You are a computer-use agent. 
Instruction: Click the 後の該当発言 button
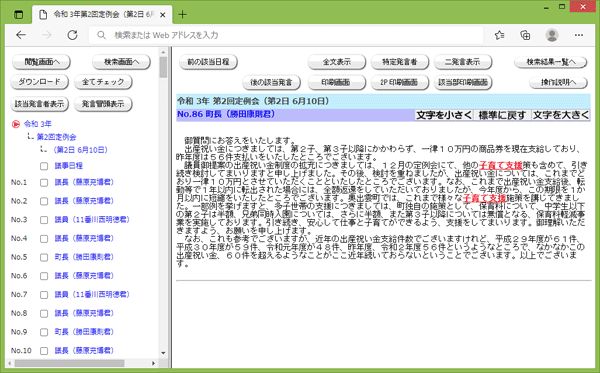(271, 82)
